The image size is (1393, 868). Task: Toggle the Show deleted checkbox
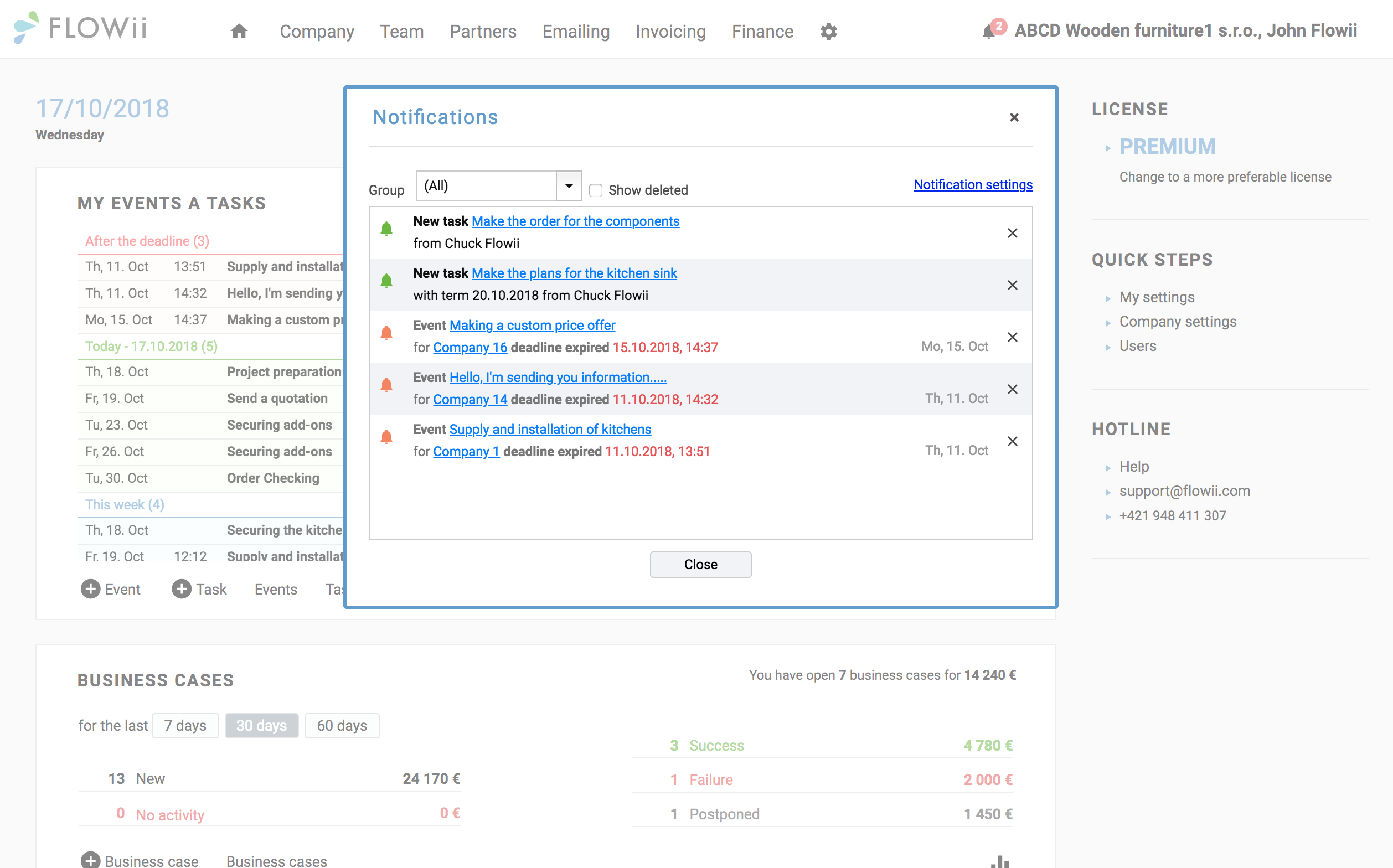596,190
